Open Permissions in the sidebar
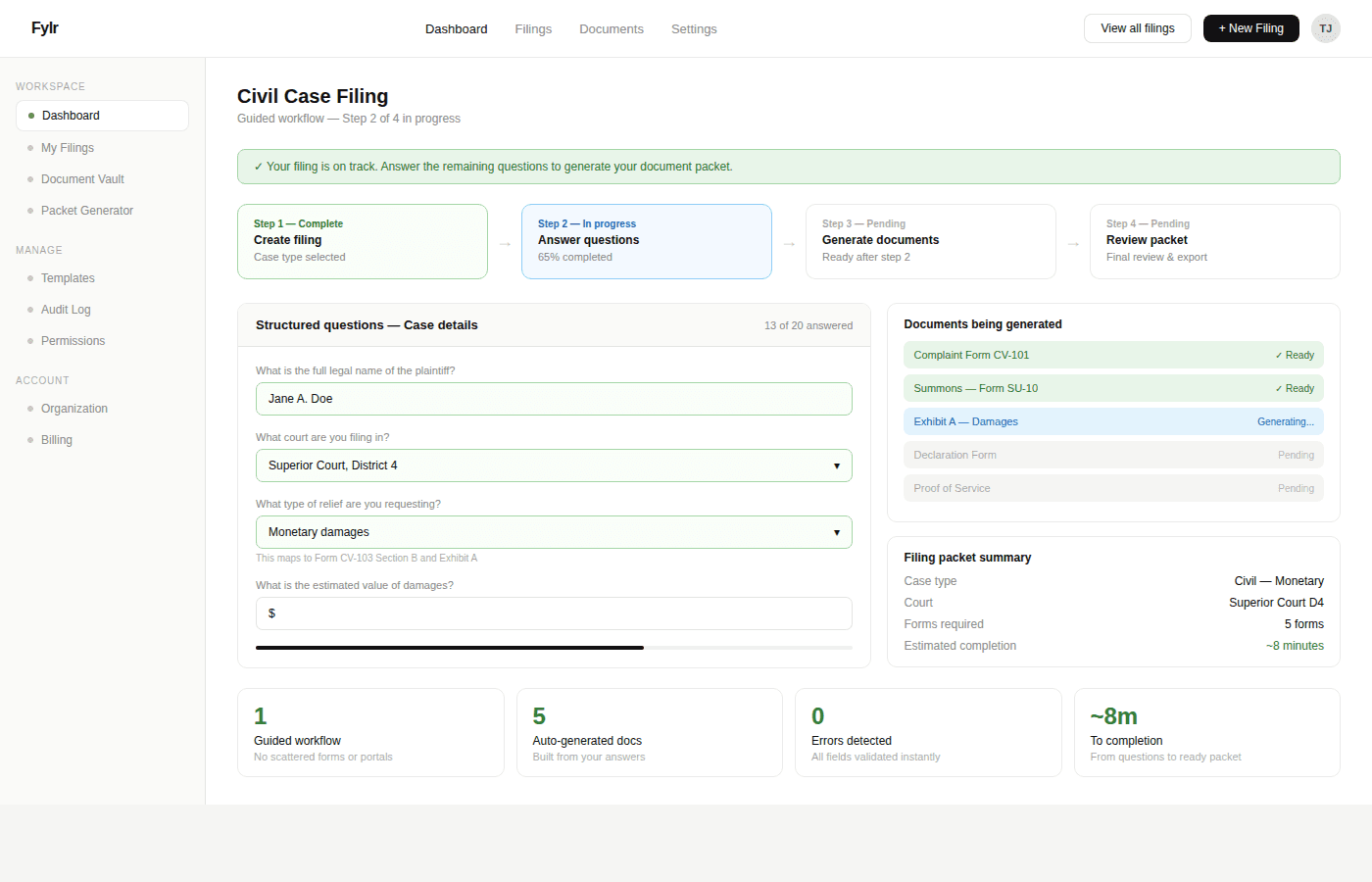Viewport: 1372px width, 882px height. click(x=102, y=341)
